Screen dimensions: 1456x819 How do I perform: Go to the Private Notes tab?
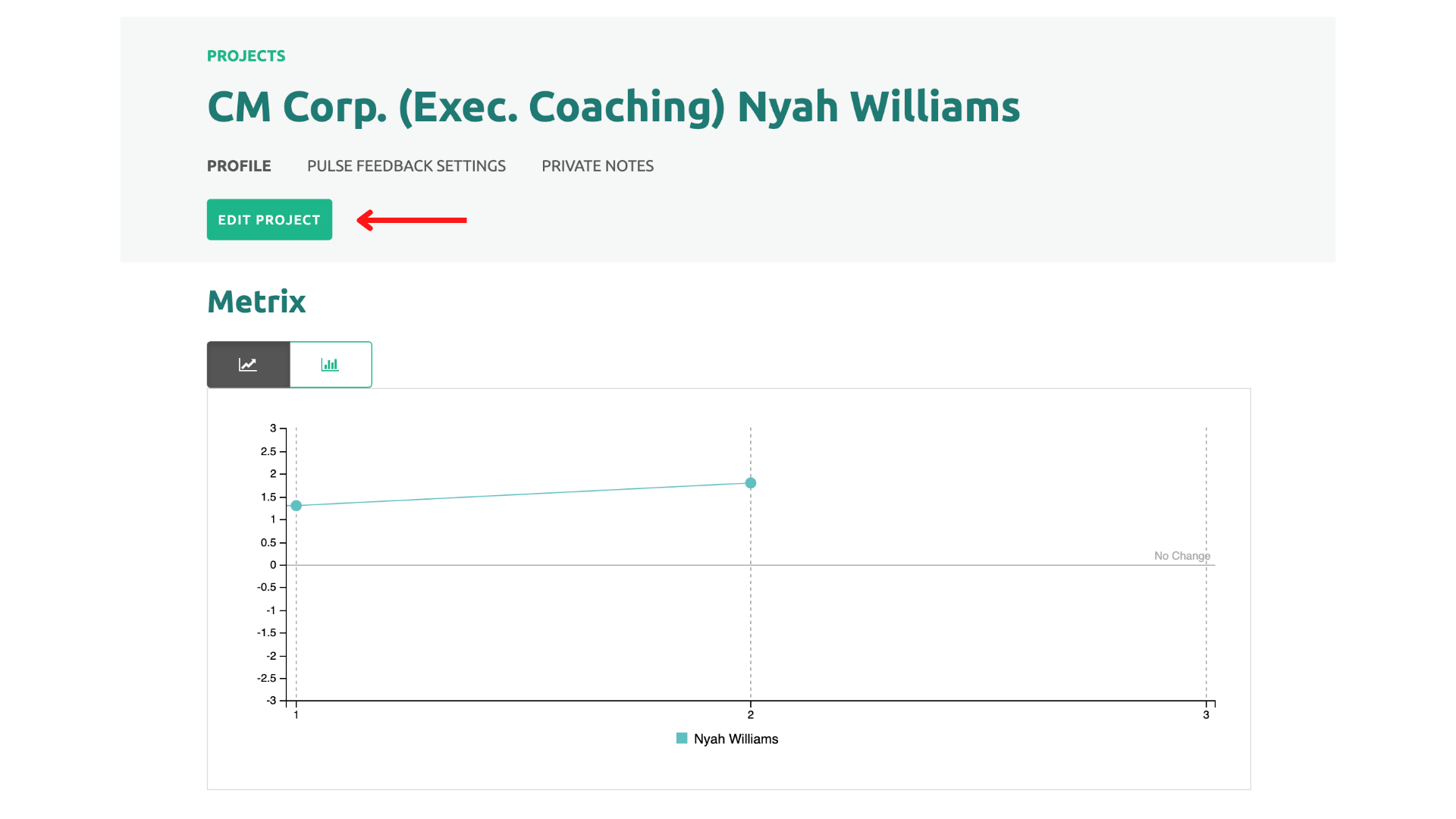click(x=598, y=166)
